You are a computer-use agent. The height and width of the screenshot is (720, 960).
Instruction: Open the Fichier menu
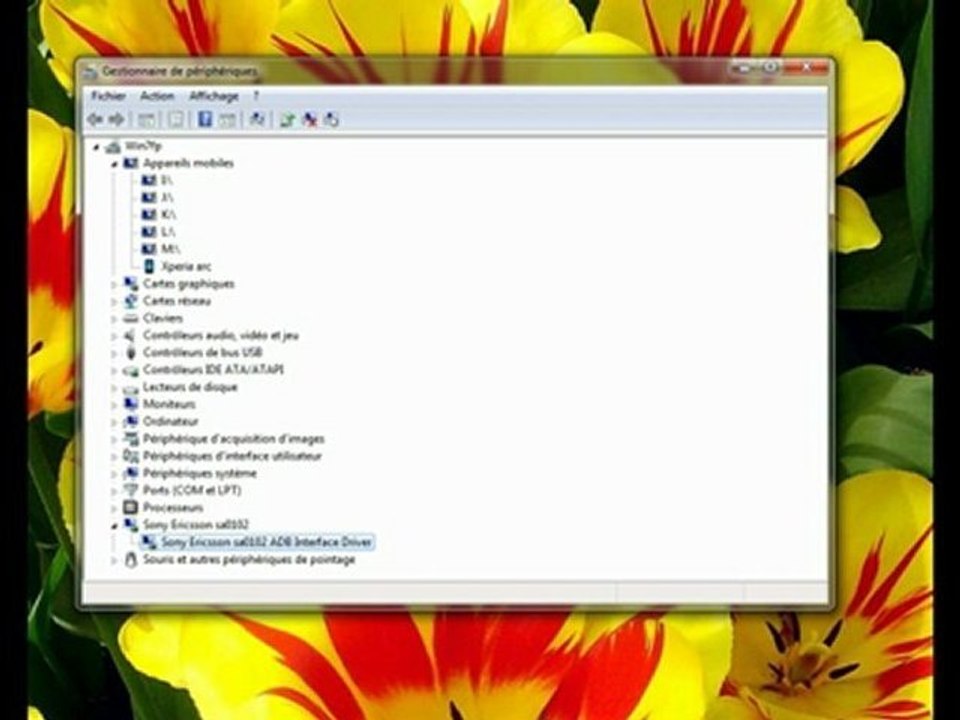coord(108,96)
